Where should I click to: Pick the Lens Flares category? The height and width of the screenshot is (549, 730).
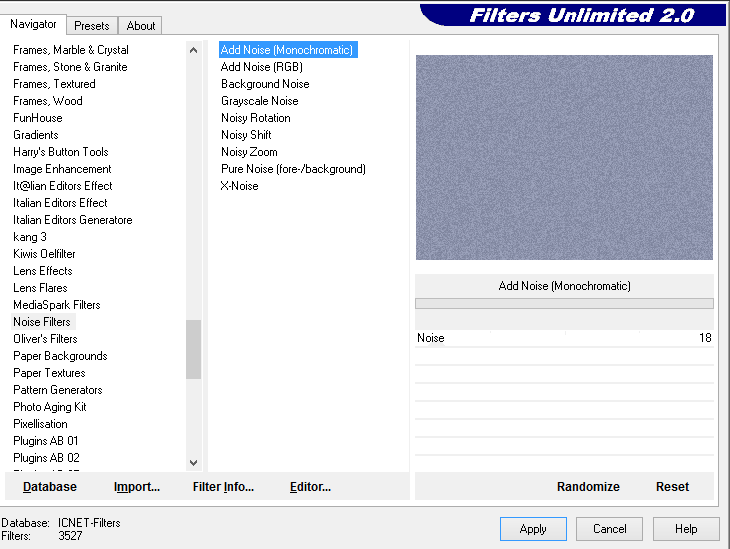[40, 288]
